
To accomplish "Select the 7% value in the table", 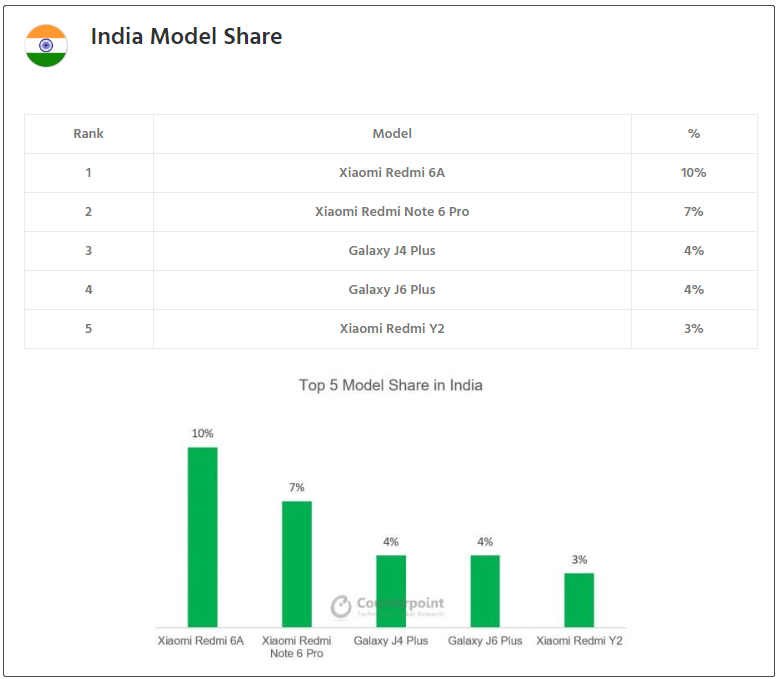I will [694, 211].
